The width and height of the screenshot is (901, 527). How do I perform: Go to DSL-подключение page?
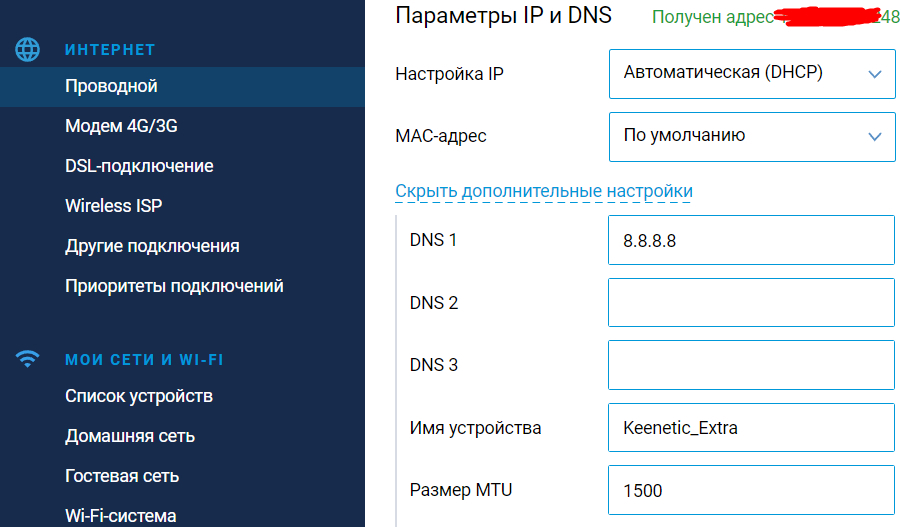tap(139, 166)
